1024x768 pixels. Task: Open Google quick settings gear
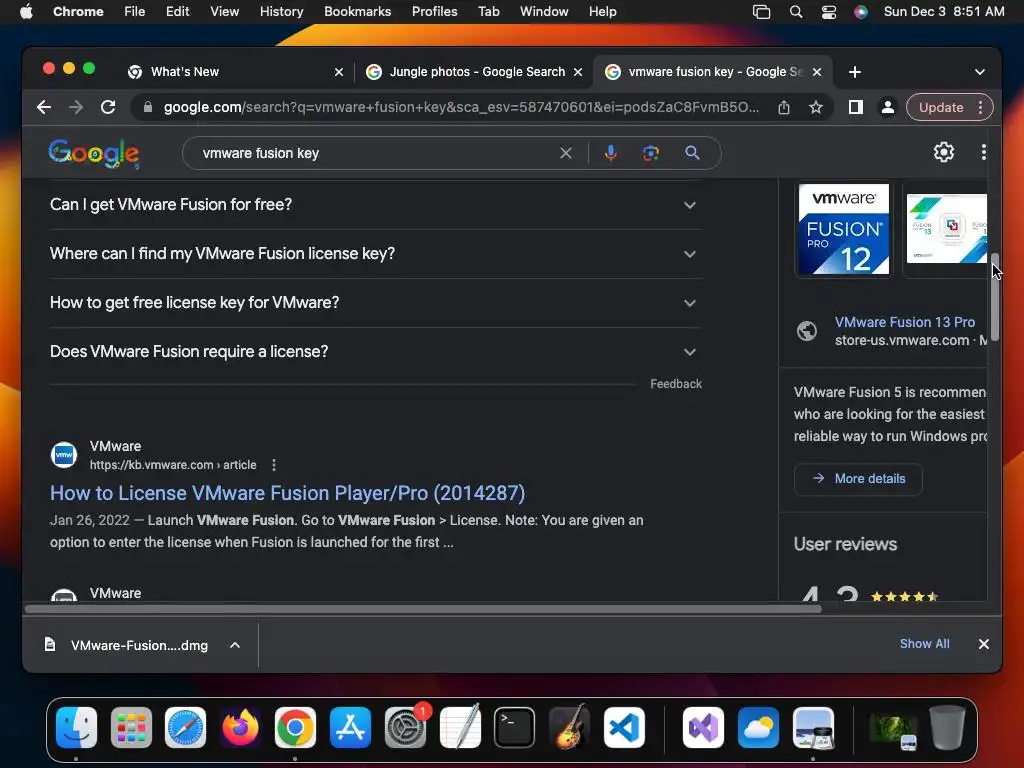pos(944,152)
